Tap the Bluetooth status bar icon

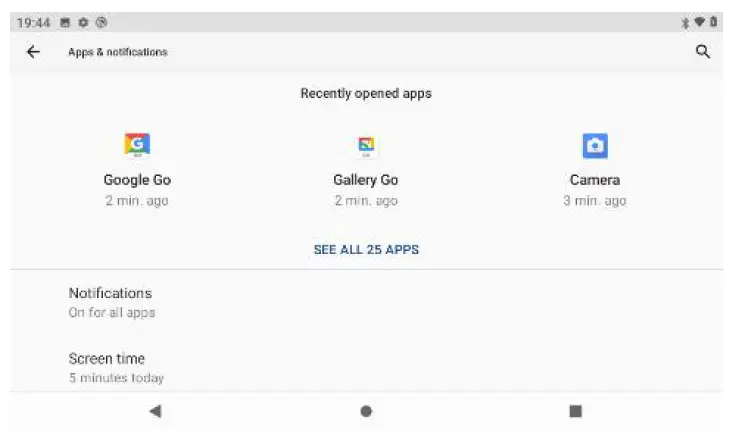pos(685,22)
